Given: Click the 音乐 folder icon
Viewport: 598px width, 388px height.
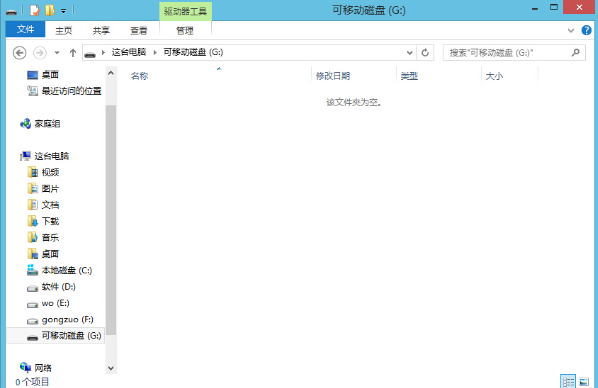Looking at the screenshot, I should pos(32,238).
